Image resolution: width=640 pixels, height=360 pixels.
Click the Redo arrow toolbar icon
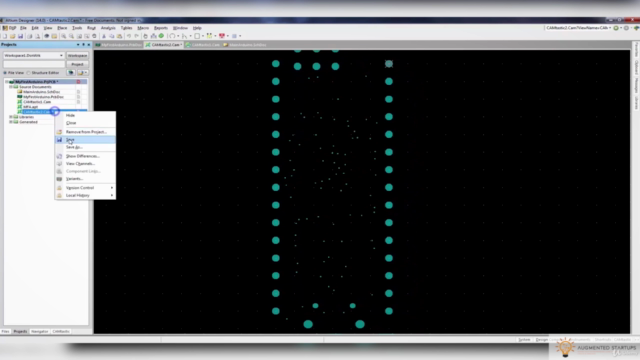137,36
